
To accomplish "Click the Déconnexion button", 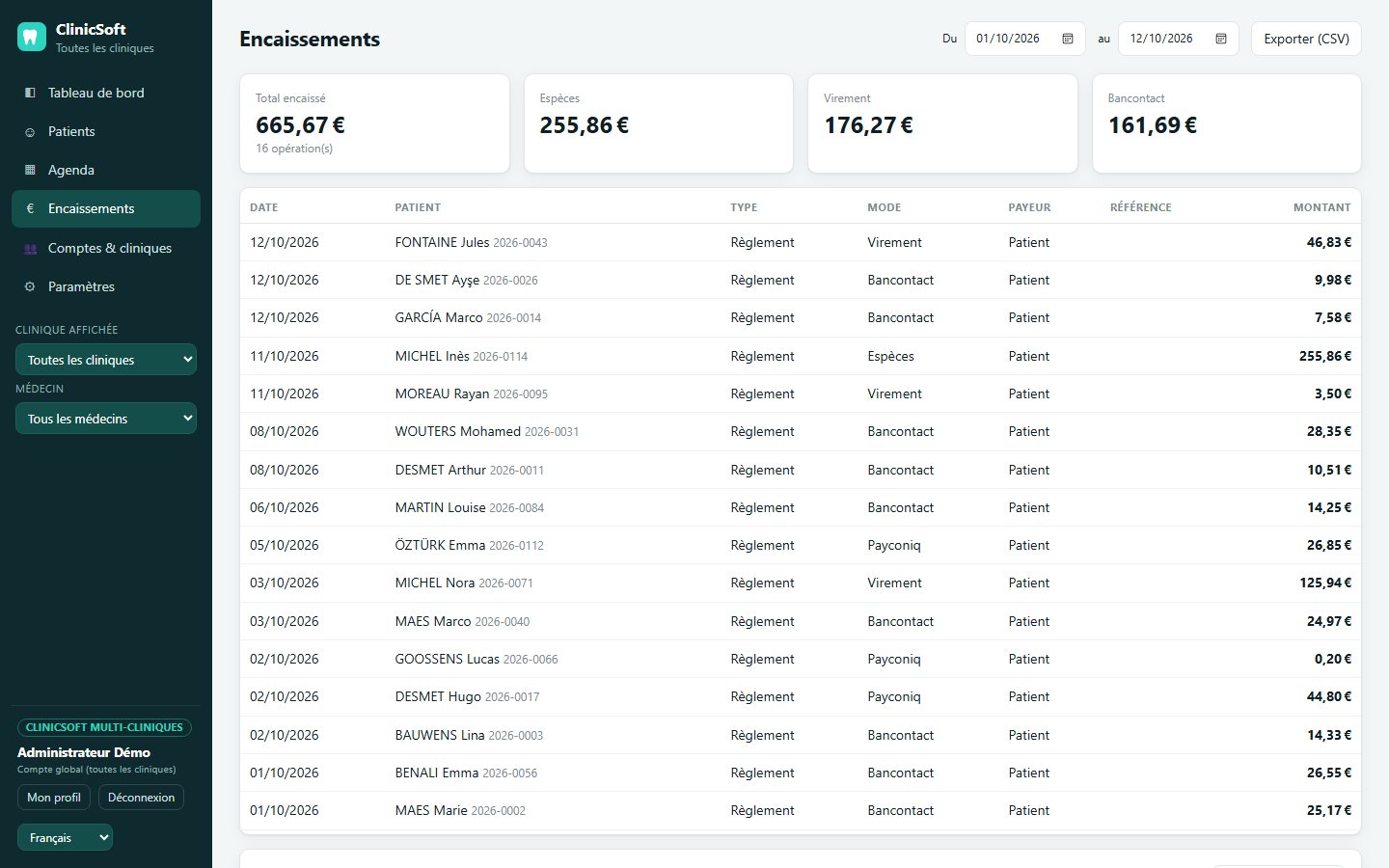I will (141, 798).
